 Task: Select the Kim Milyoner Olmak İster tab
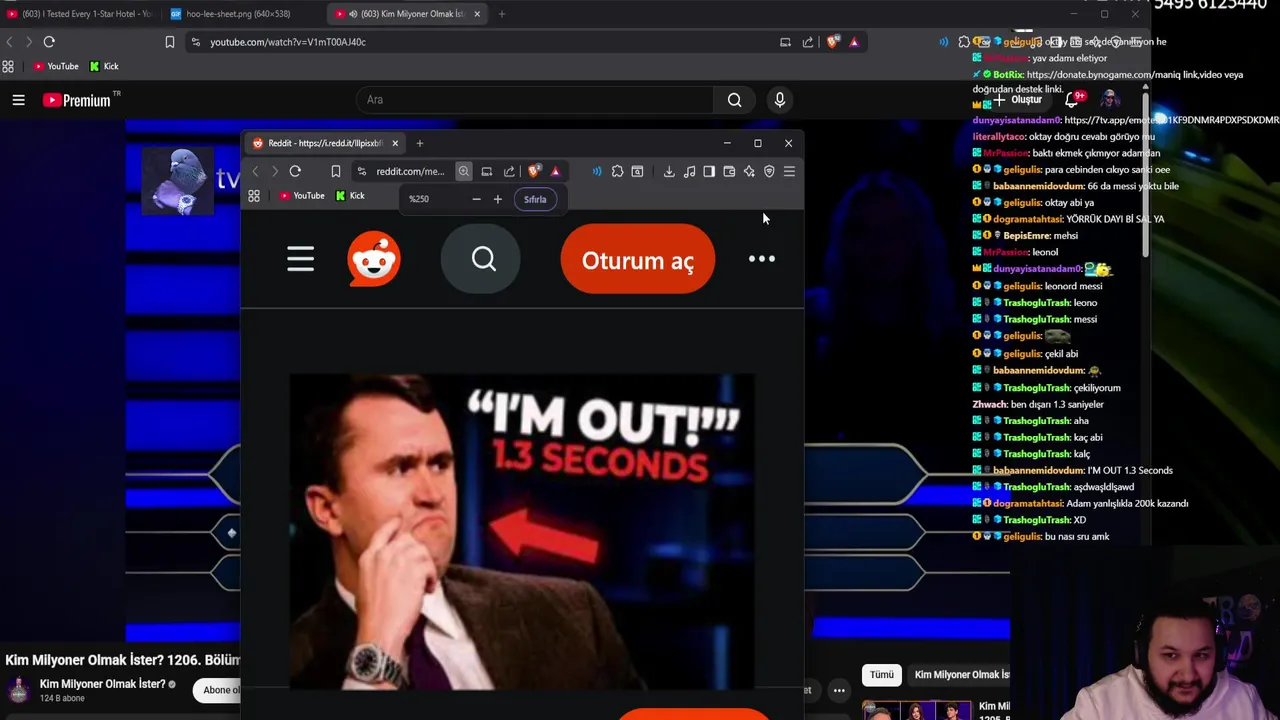[x=407, y=14]
